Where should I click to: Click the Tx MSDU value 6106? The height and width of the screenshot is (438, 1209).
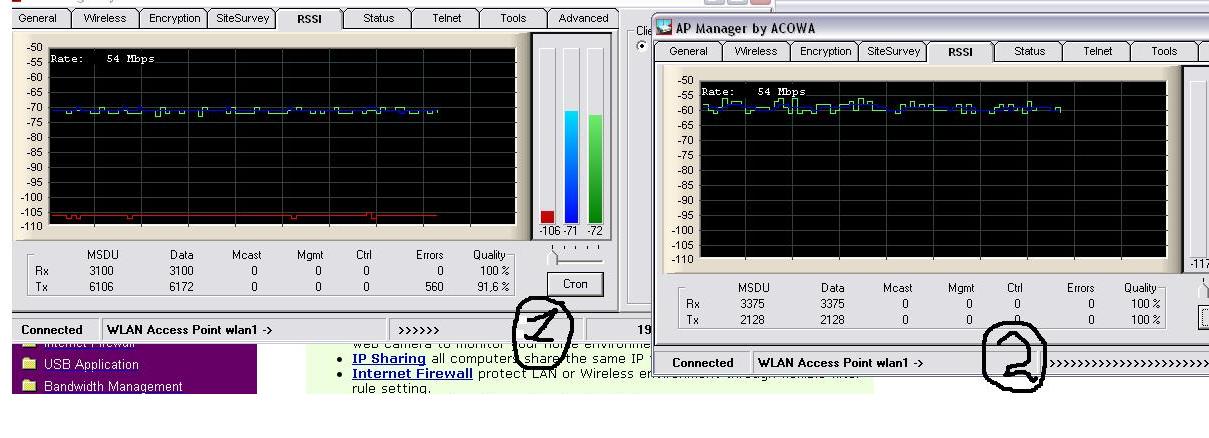pyautogui.click(x=101, y=287)
